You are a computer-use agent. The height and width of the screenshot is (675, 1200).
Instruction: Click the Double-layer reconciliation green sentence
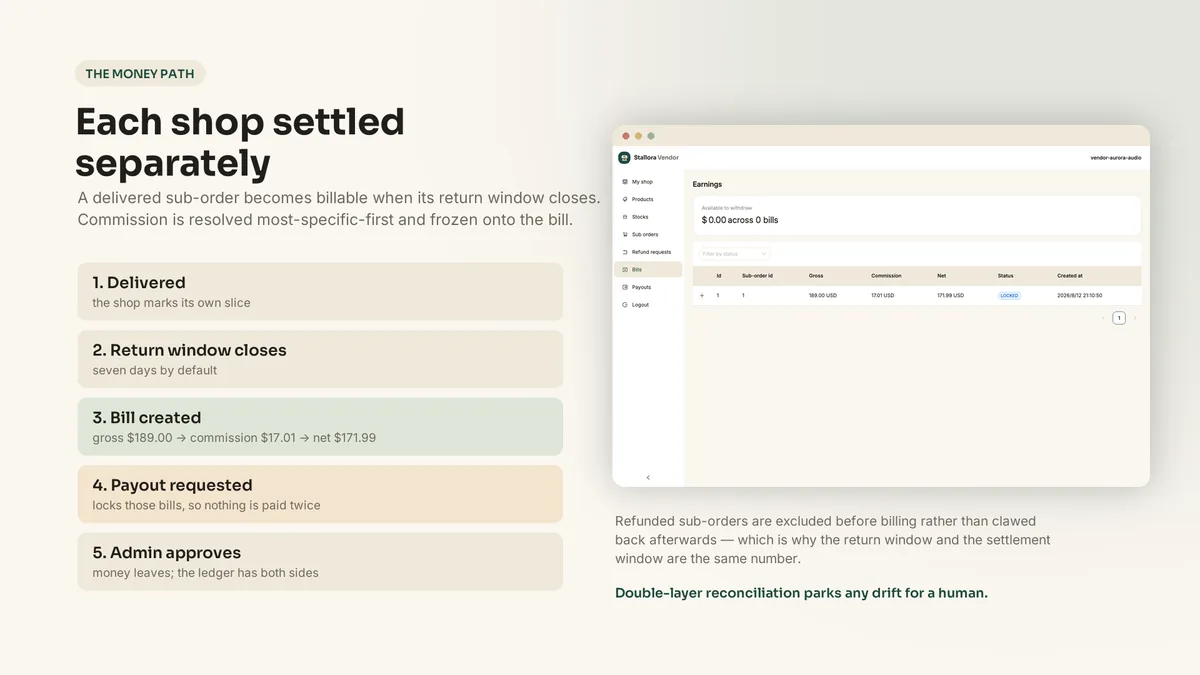801,593
